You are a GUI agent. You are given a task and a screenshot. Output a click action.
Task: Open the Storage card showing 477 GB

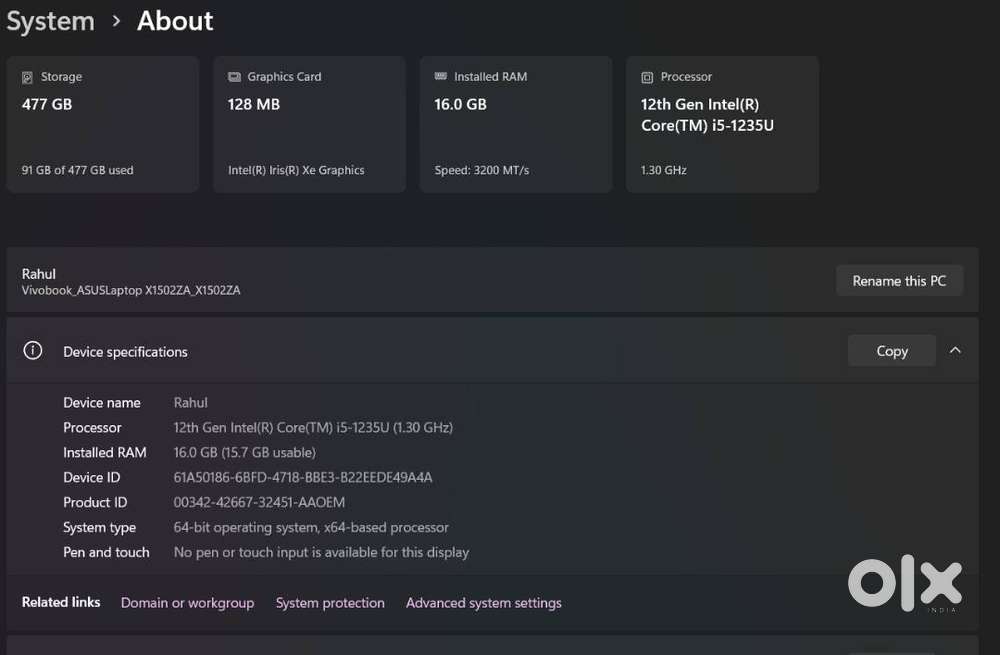click(102, 125)
